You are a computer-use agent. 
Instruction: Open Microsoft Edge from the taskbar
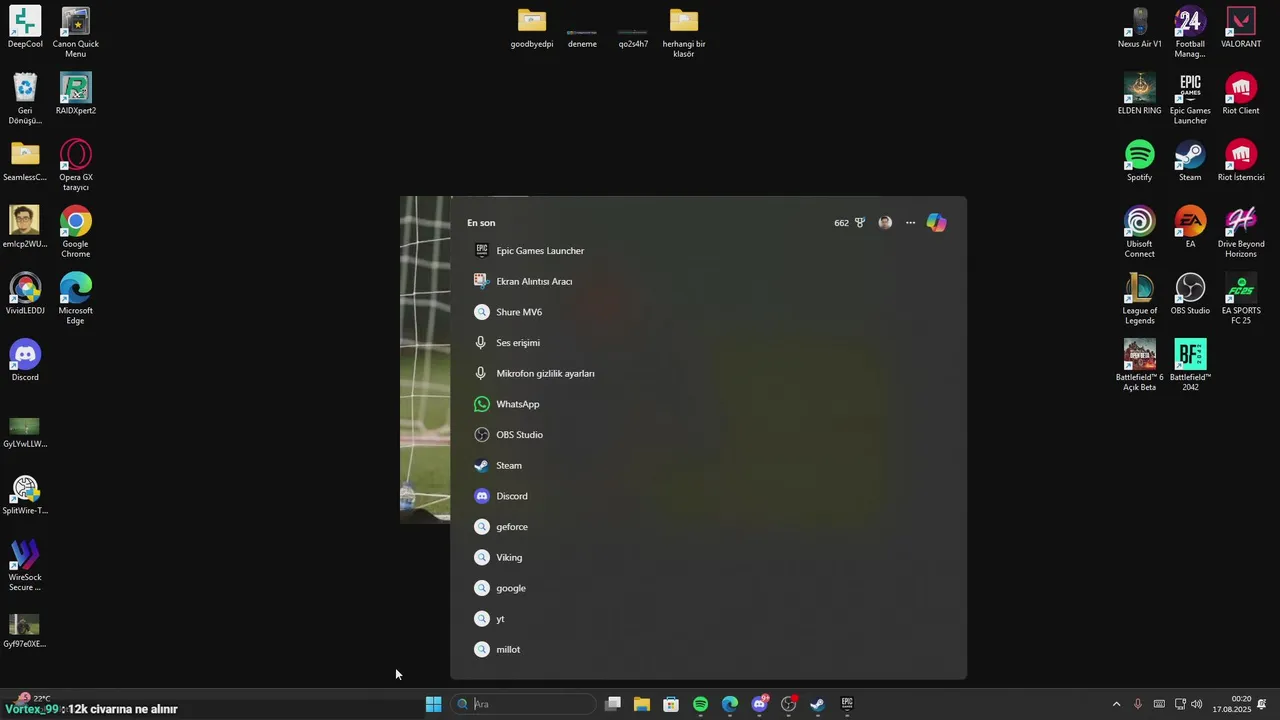tap(730, 704)
